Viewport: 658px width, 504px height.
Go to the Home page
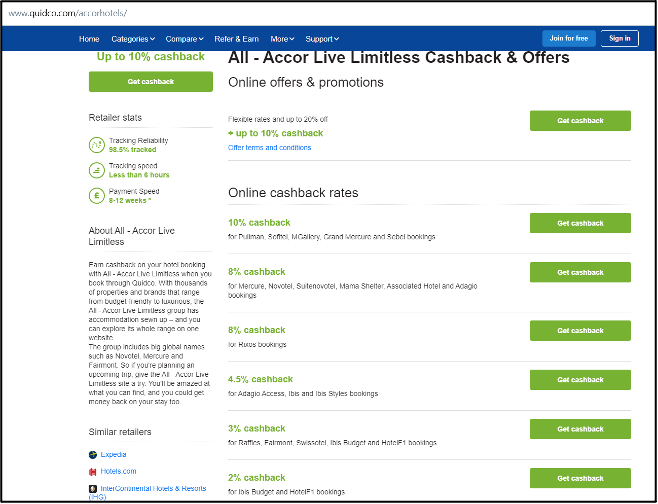[89, 39]
